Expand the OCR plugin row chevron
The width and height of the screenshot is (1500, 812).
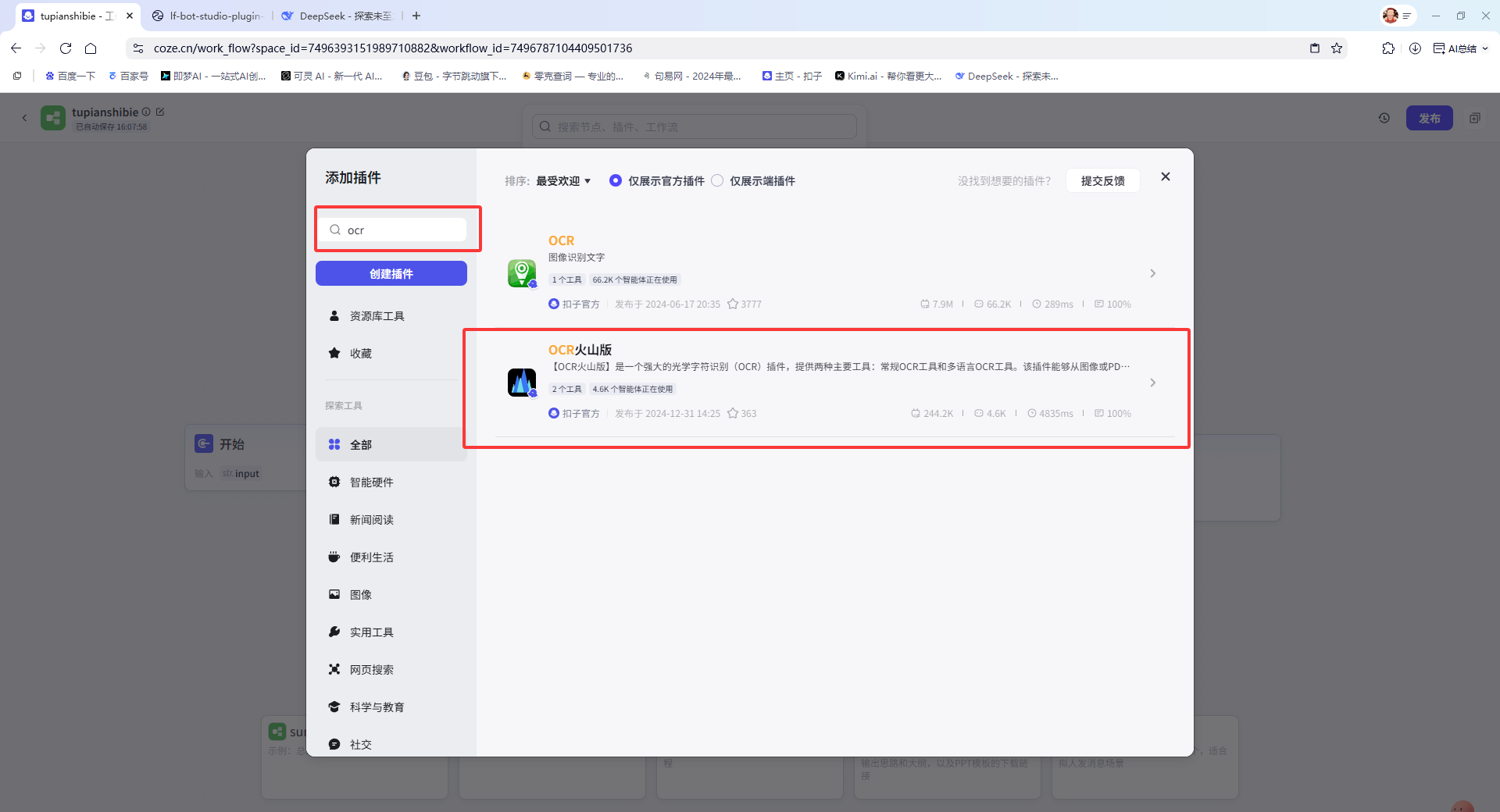pos(1152,273)
